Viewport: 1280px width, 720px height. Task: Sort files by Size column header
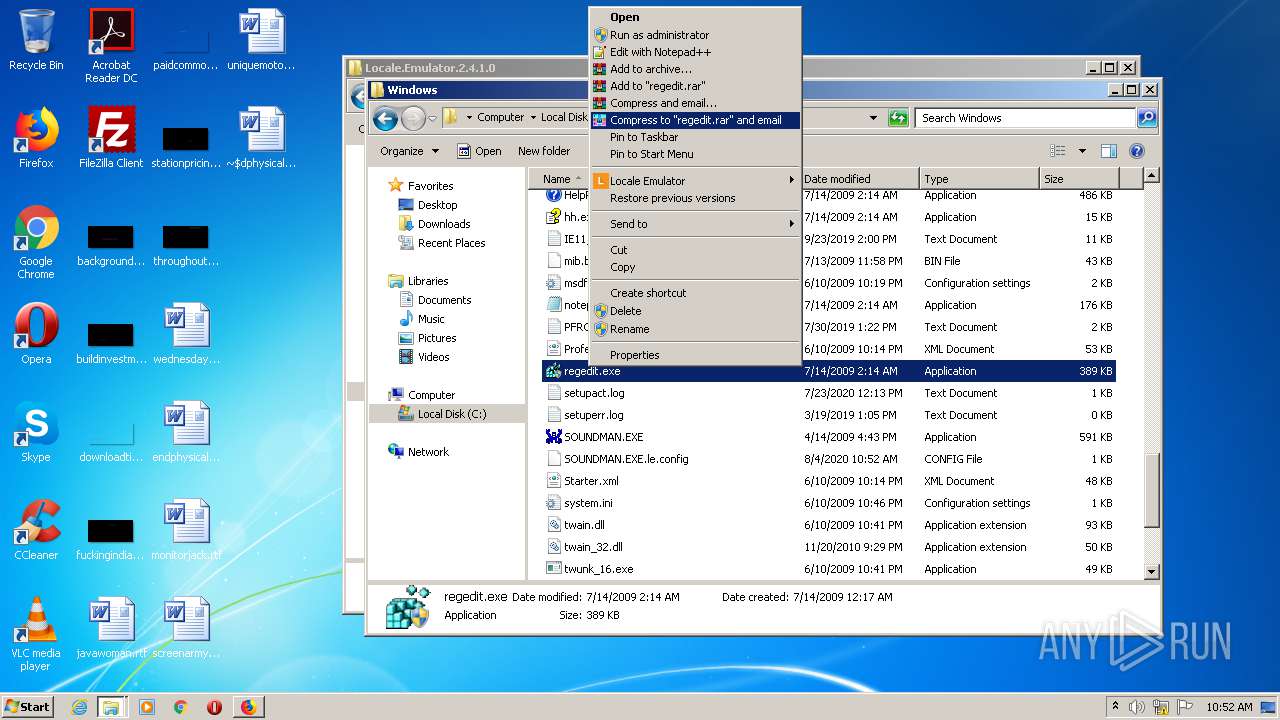pyautogui.click(x=1079, y=179)
